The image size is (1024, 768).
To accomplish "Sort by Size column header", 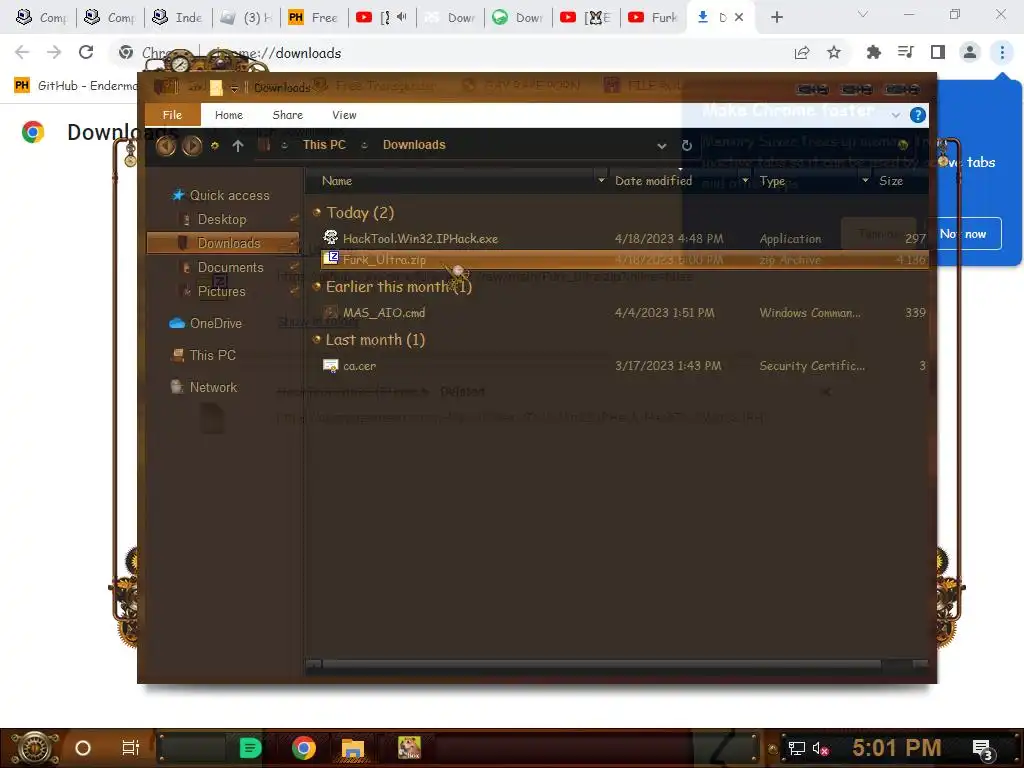I will click(891, 181).
